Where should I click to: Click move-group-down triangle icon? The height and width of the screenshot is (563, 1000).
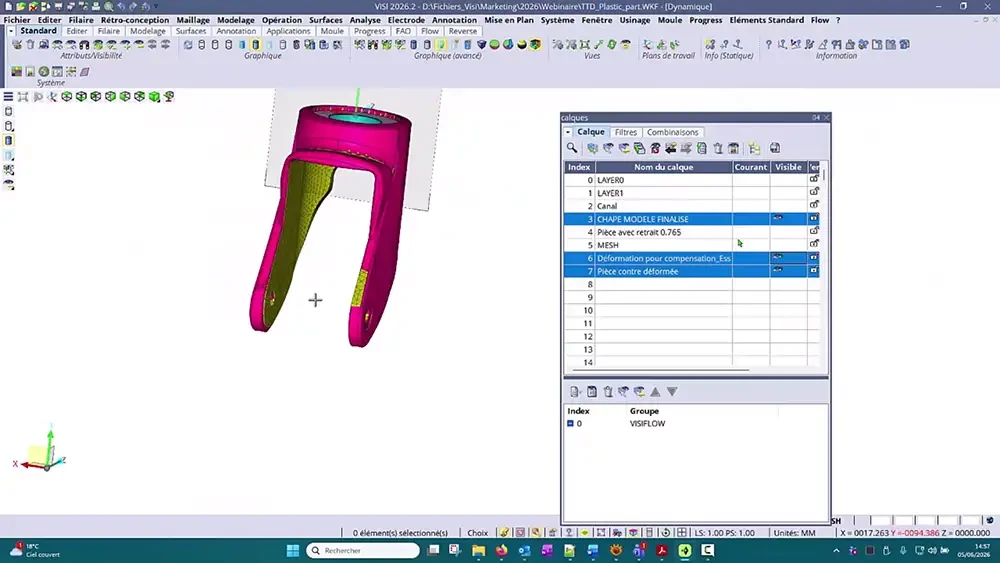point(672,391)
